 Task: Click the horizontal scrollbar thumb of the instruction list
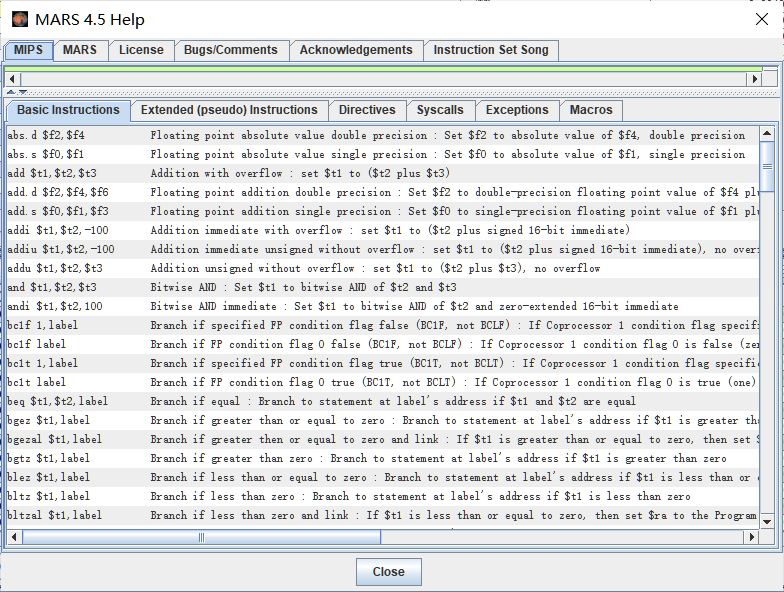point(202,537)
